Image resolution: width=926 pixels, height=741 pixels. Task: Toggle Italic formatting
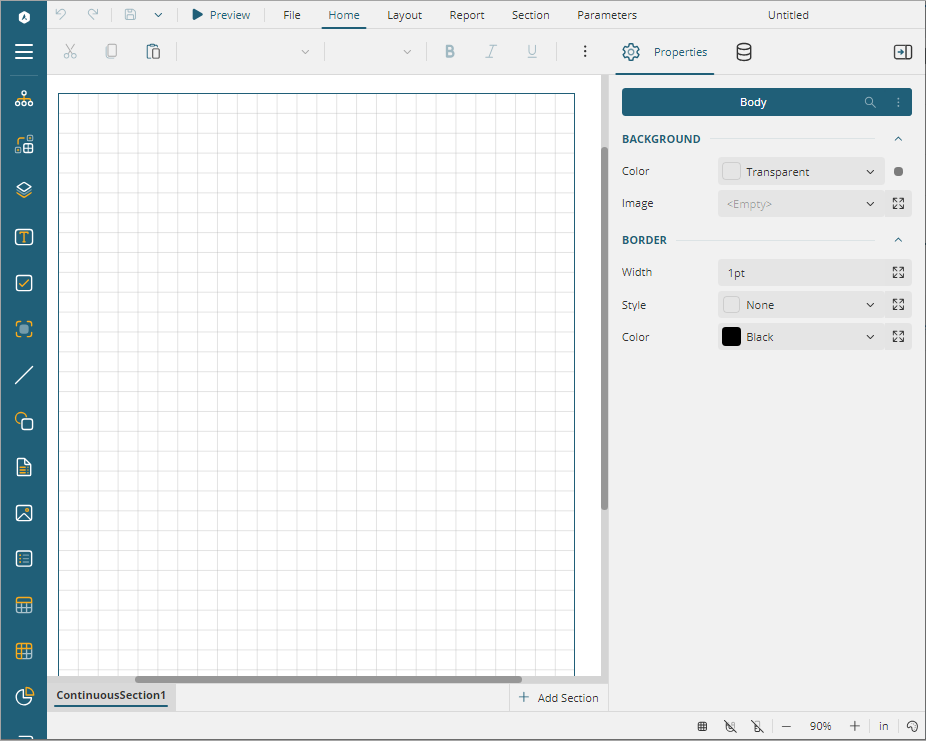(491, 52)
